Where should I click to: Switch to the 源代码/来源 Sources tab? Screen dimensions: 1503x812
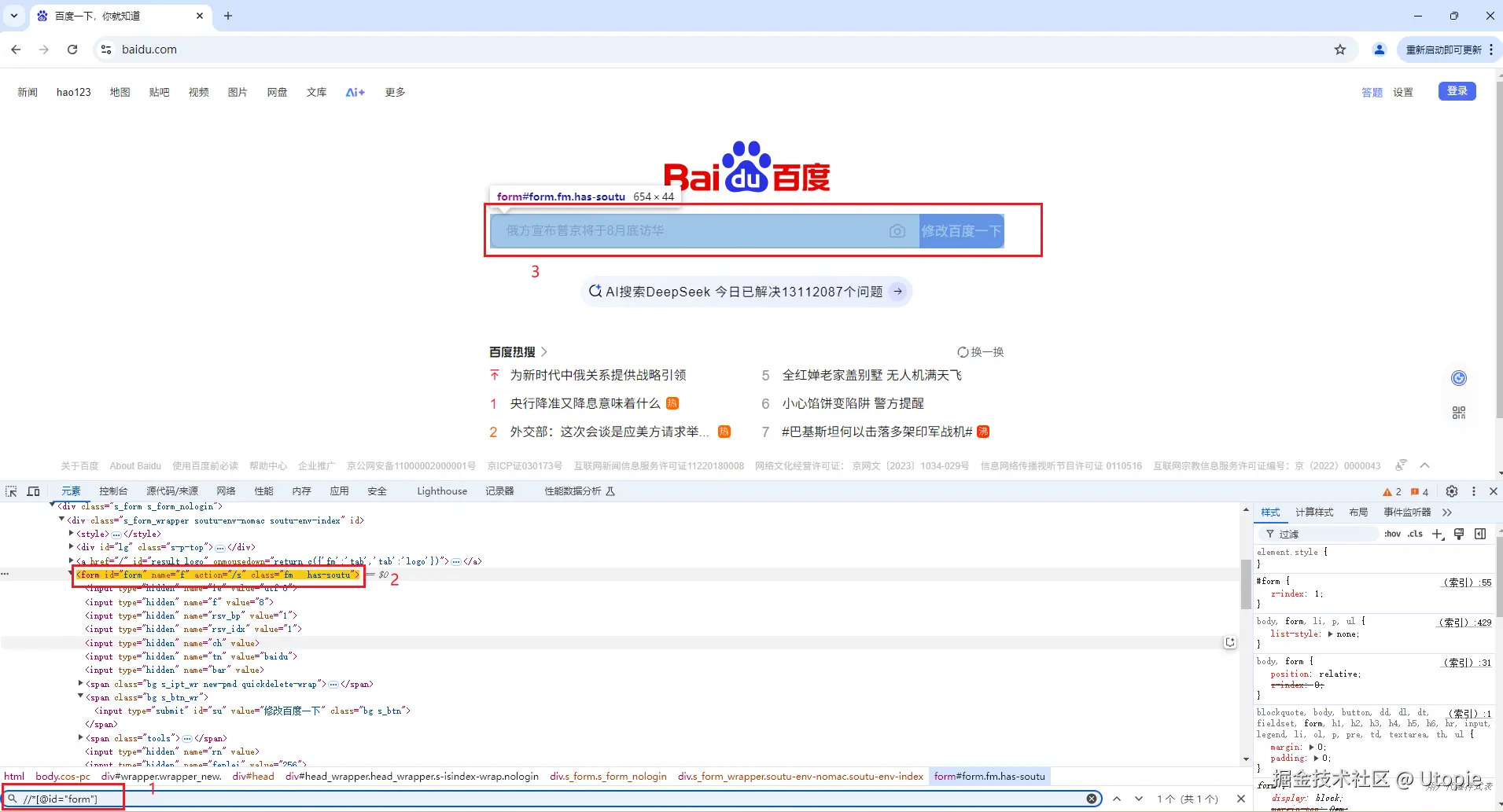172,491
